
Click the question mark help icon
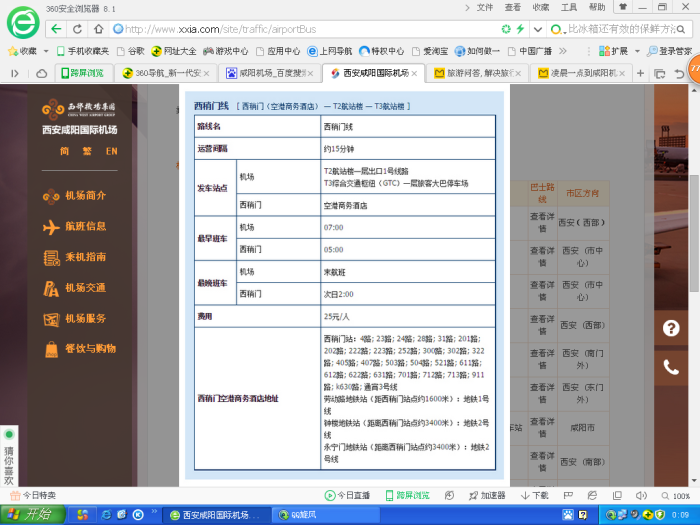point(672,327)
